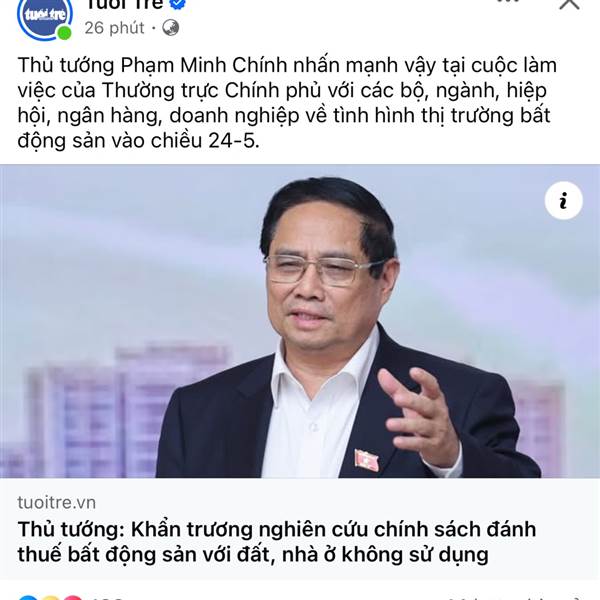Close the post with the X icon
The height and width of the screenshot is (600, 600).
coord(569,4)
